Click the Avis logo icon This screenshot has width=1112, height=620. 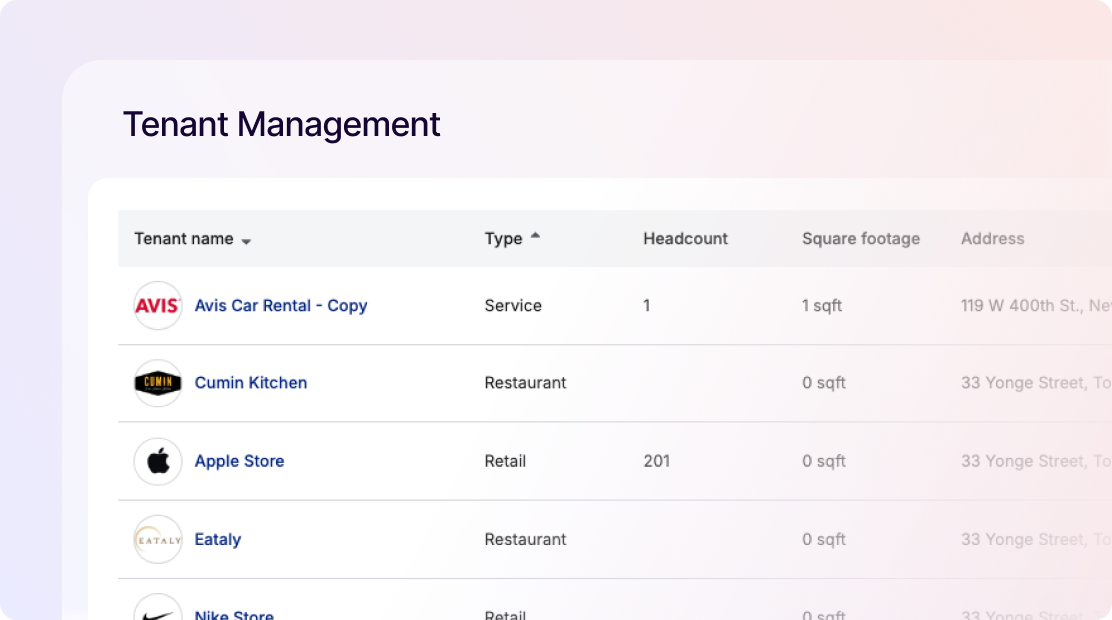coord(158,306)
